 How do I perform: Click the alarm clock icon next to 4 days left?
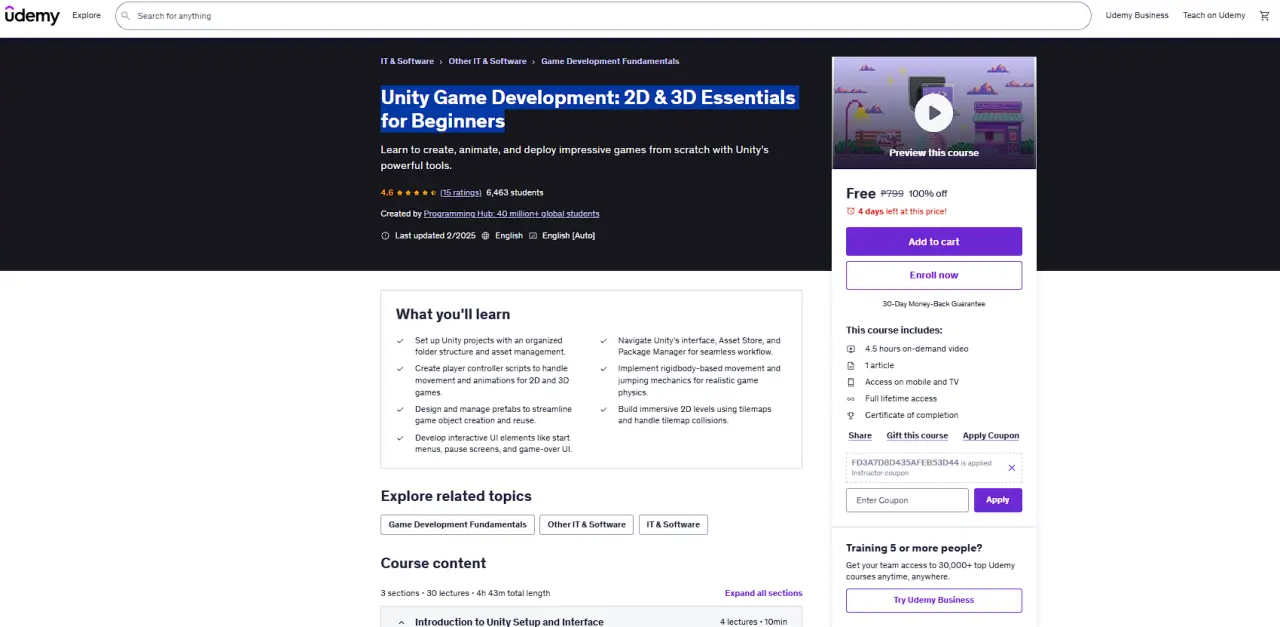tap(851, 211)
